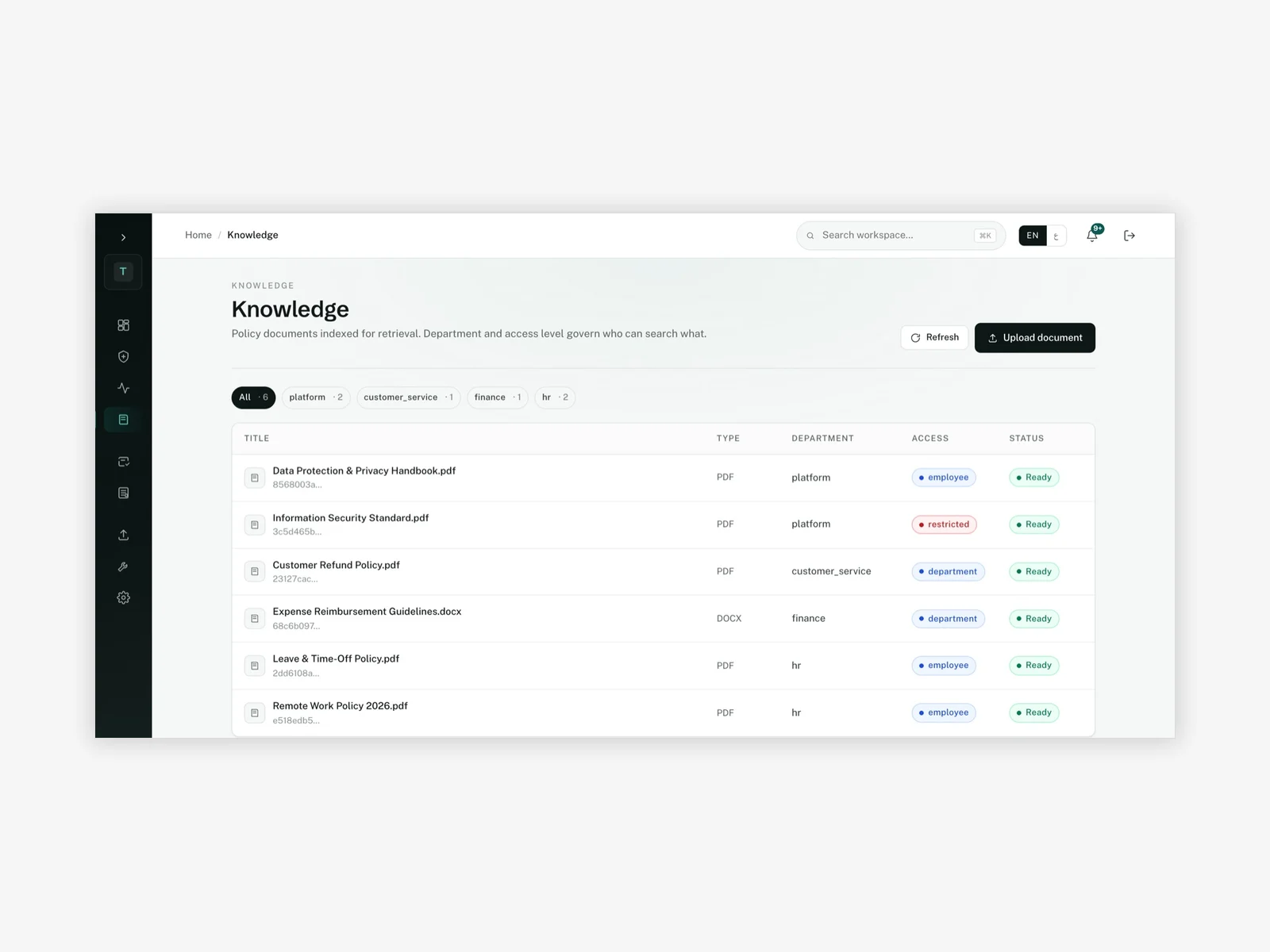Click file icon for Customer Refund Policy row
The height and width of the screenshot is (952, 1270).
tap(254, 571)
